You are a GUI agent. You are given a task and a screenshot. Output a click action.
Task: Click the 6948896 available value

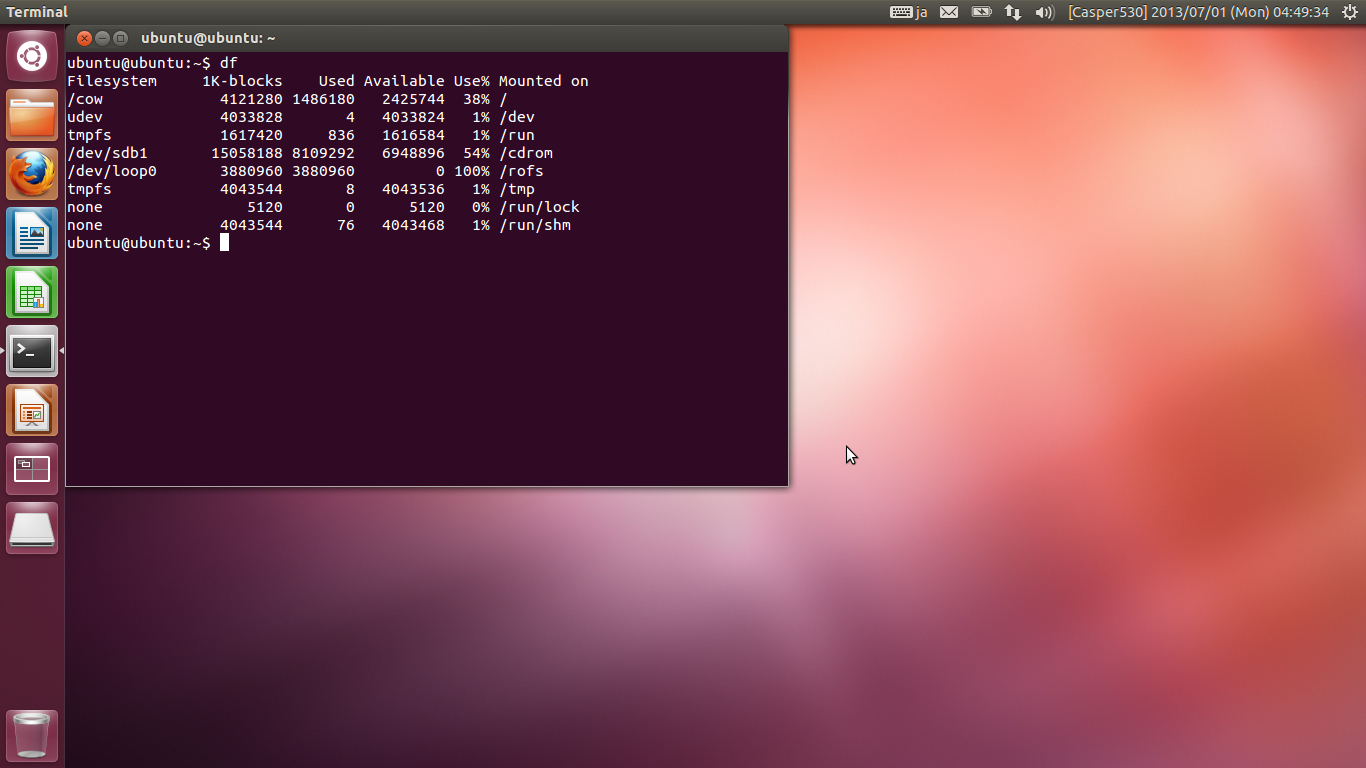(x=413, y=153)
